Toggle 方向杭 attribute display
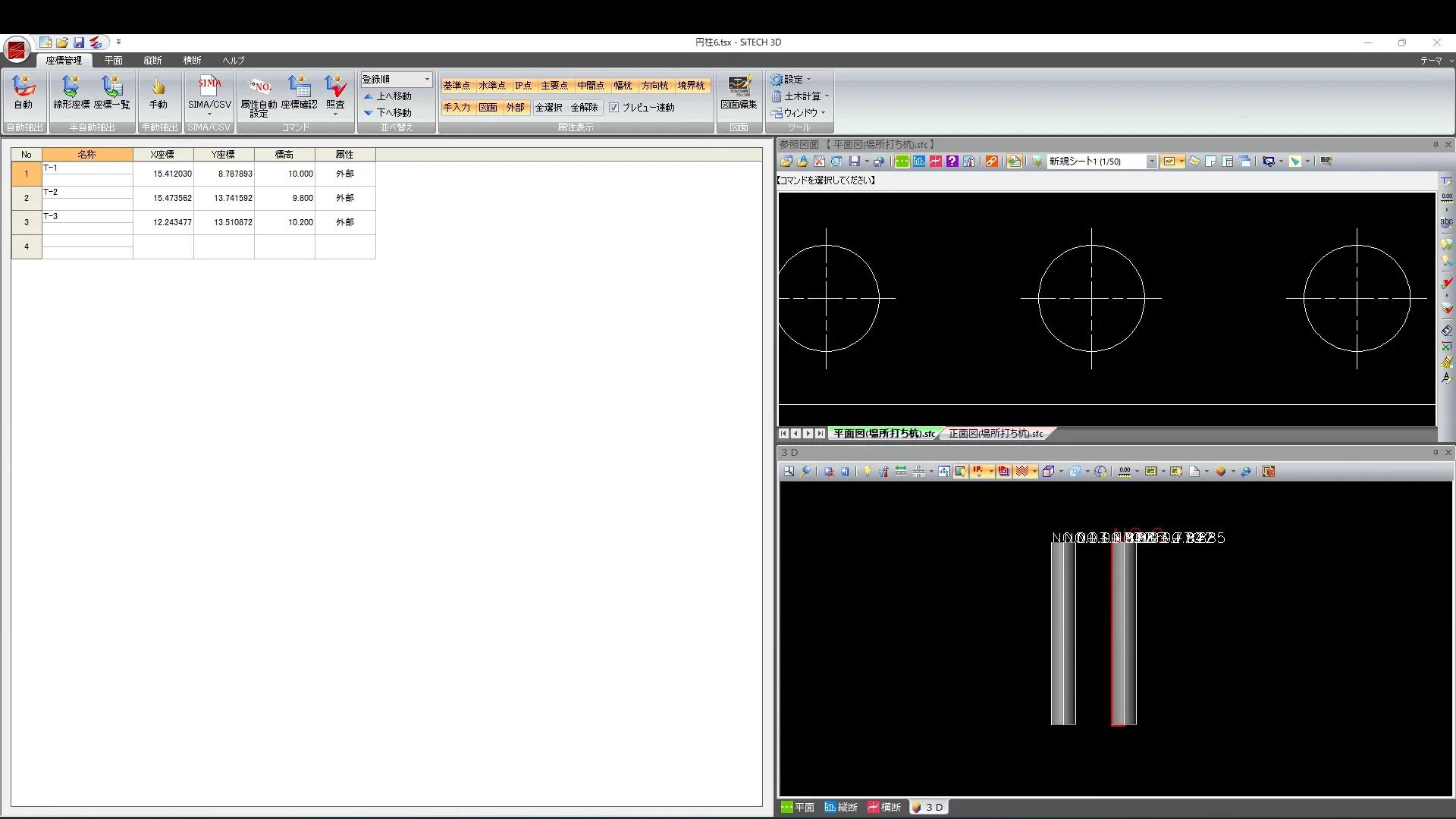 pyautogui.click(x=654, y=86)
